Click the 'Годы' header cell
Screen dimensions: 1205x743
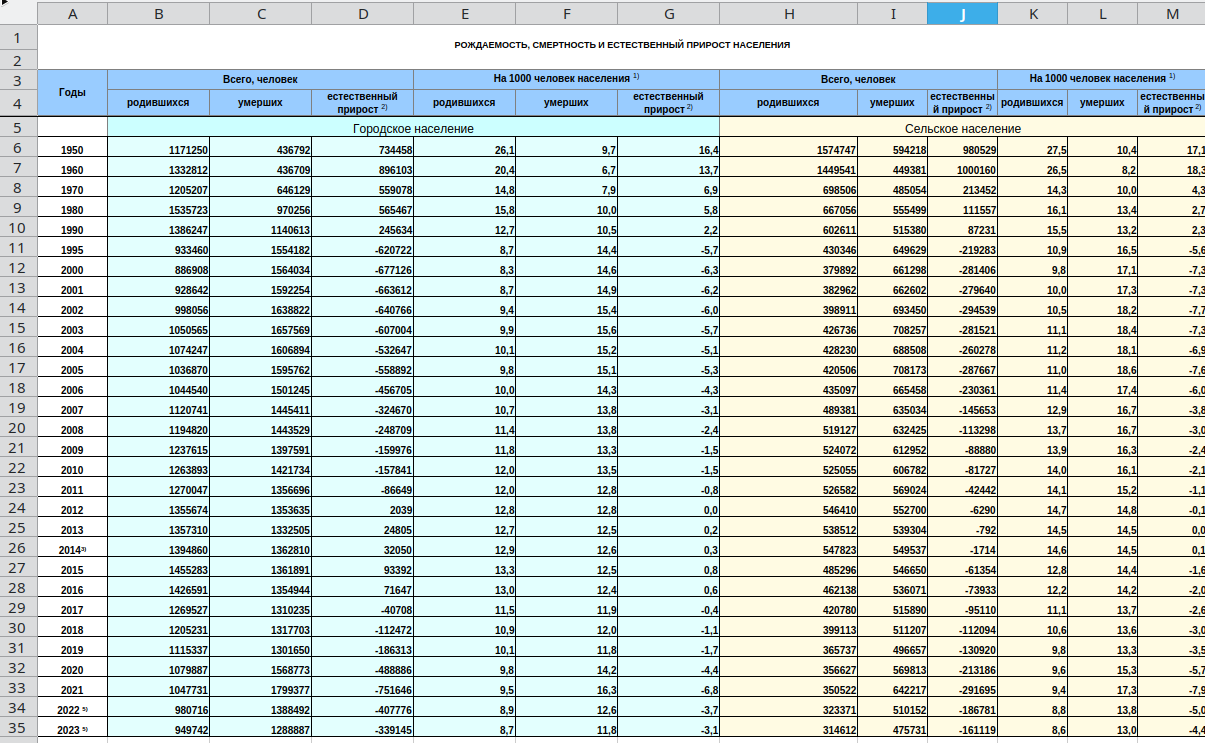[x=72, y=92]
